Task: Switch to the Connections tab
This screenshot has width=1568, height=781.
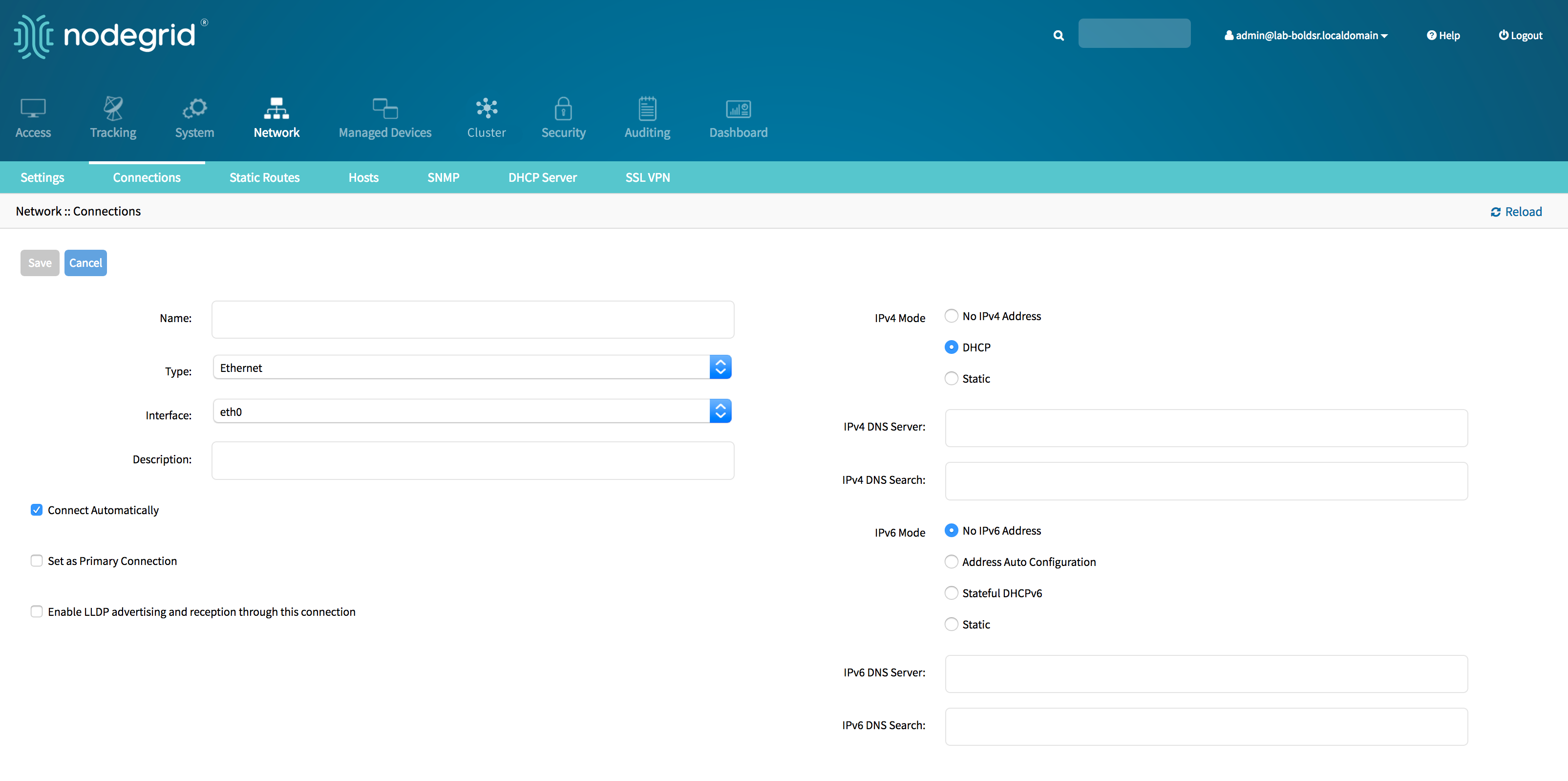Action: [x=147, y=177]
